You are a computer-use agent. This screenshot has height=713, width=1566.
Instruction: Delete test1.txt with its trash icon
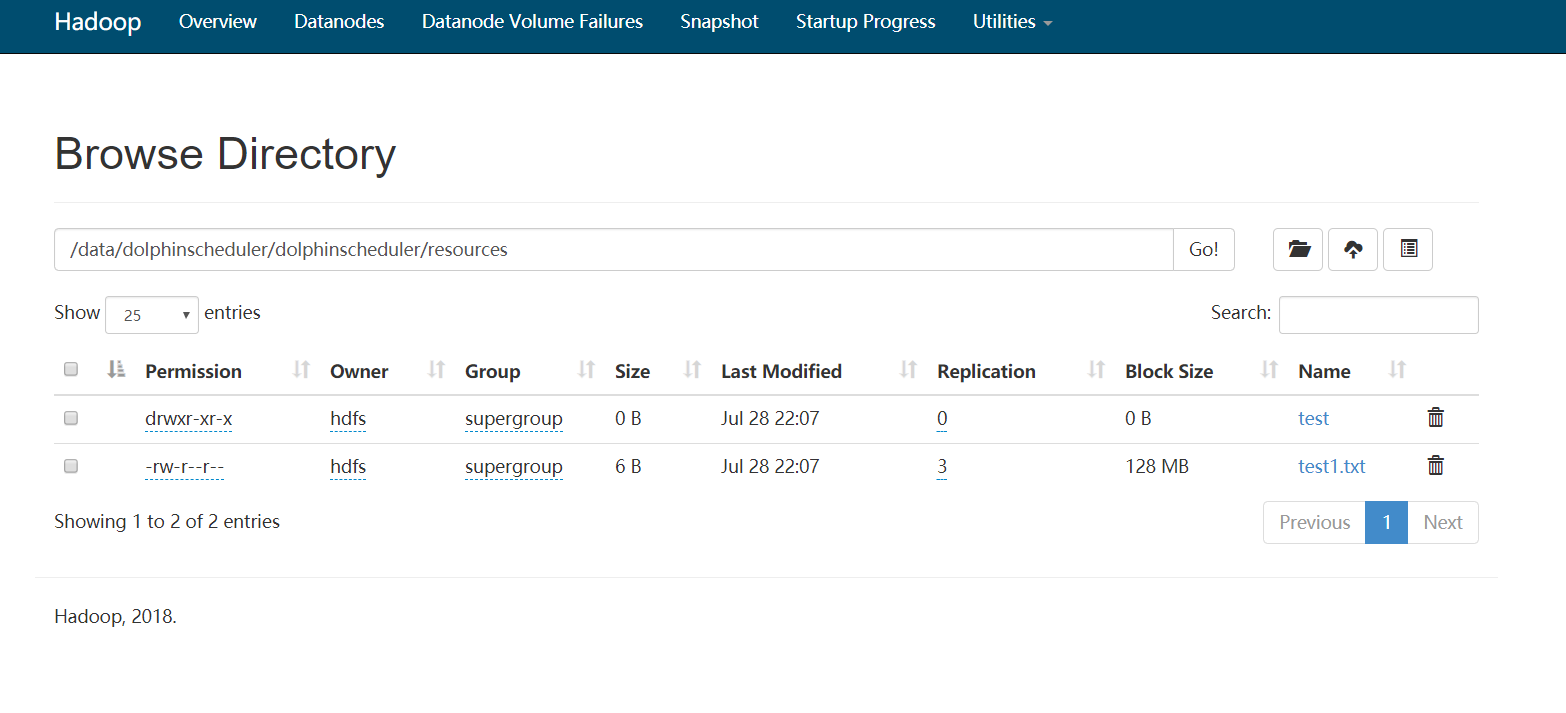click(1435, 465)
